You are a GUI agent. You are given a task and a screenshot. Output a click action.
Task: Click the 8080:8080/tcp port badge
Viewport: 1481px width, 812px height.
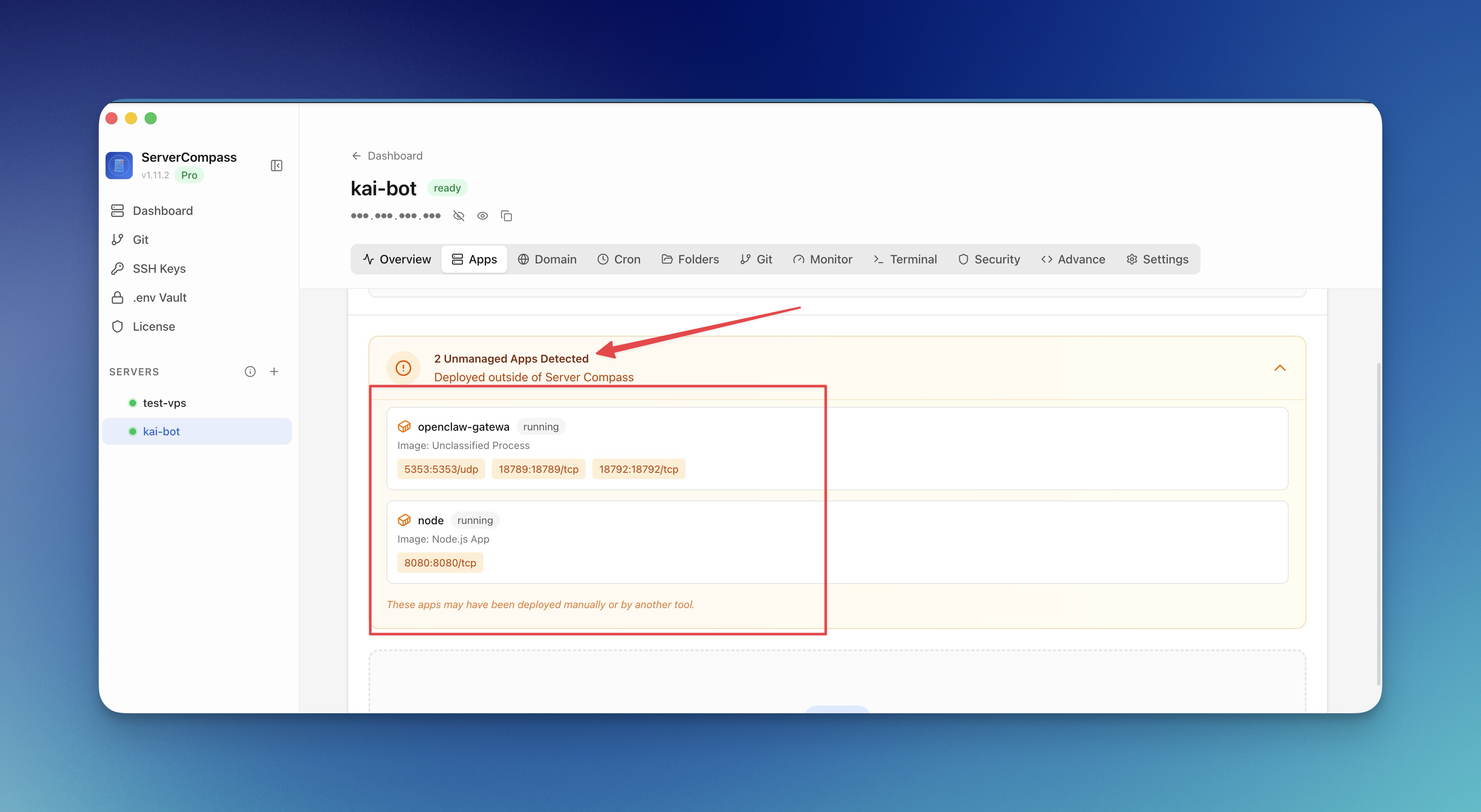pyautogui.click(x=440, y=563)
